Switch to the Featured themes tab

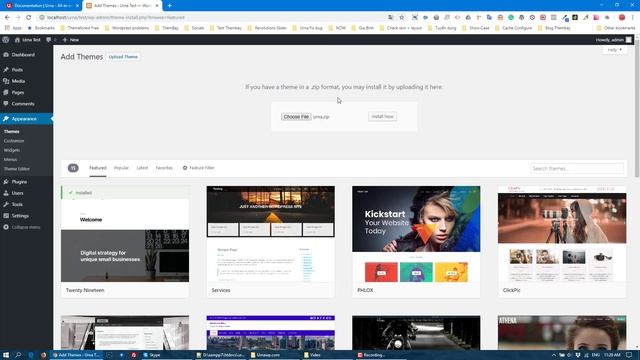coord(98,168)
